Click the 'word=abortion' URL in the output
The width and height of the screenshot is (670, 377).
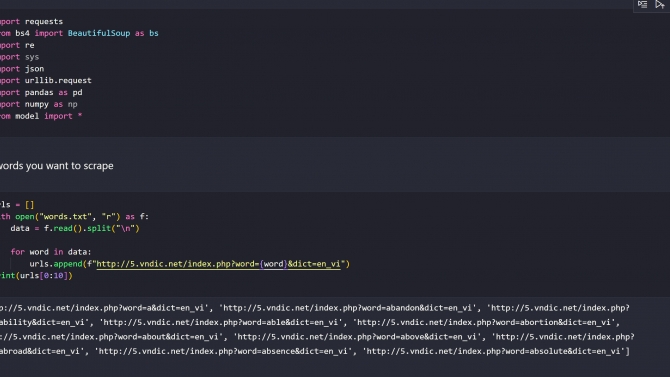[484, 322]
